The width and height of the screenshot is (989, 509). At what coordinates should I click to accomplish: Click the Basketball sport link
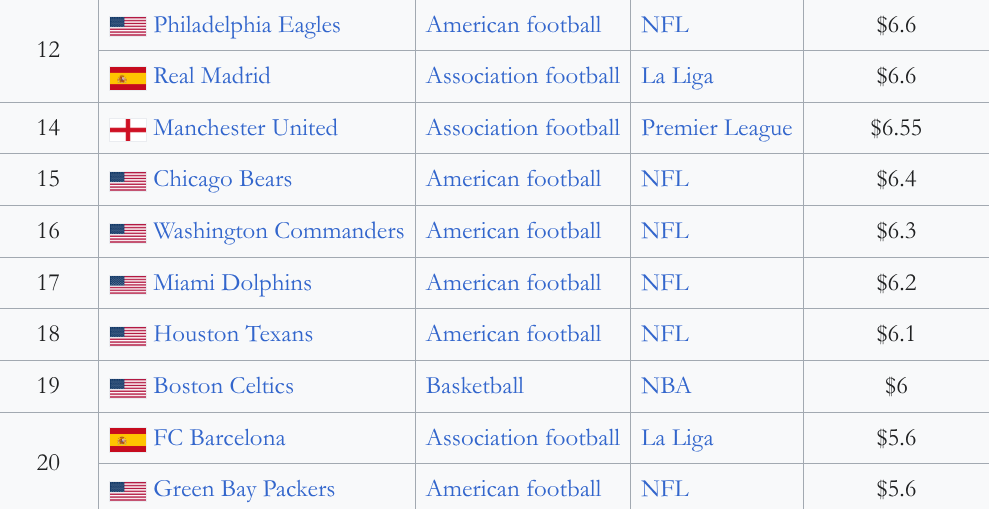click(x=475, y=386)
